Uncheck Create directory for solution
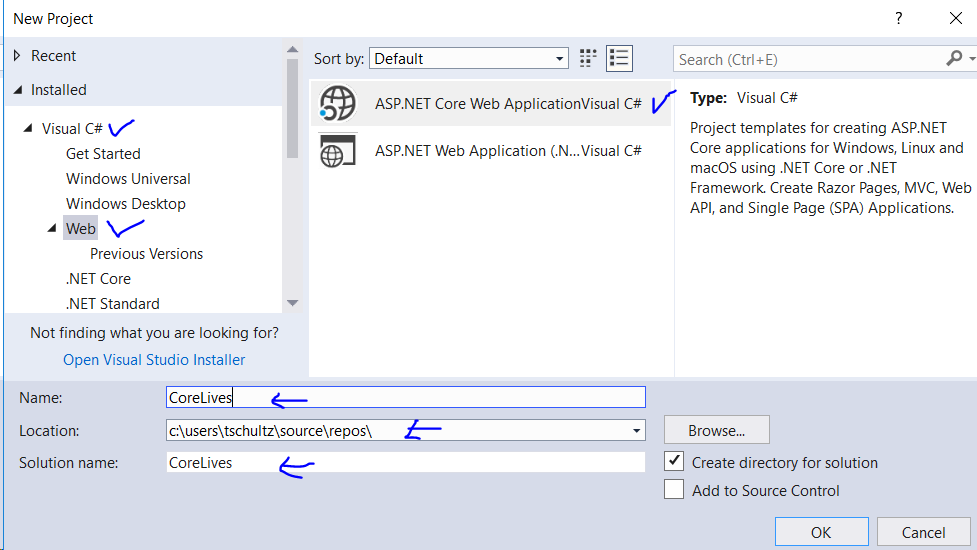Viewport: 977px width, 550px height. pyautogui.click(x=674, y=462)
